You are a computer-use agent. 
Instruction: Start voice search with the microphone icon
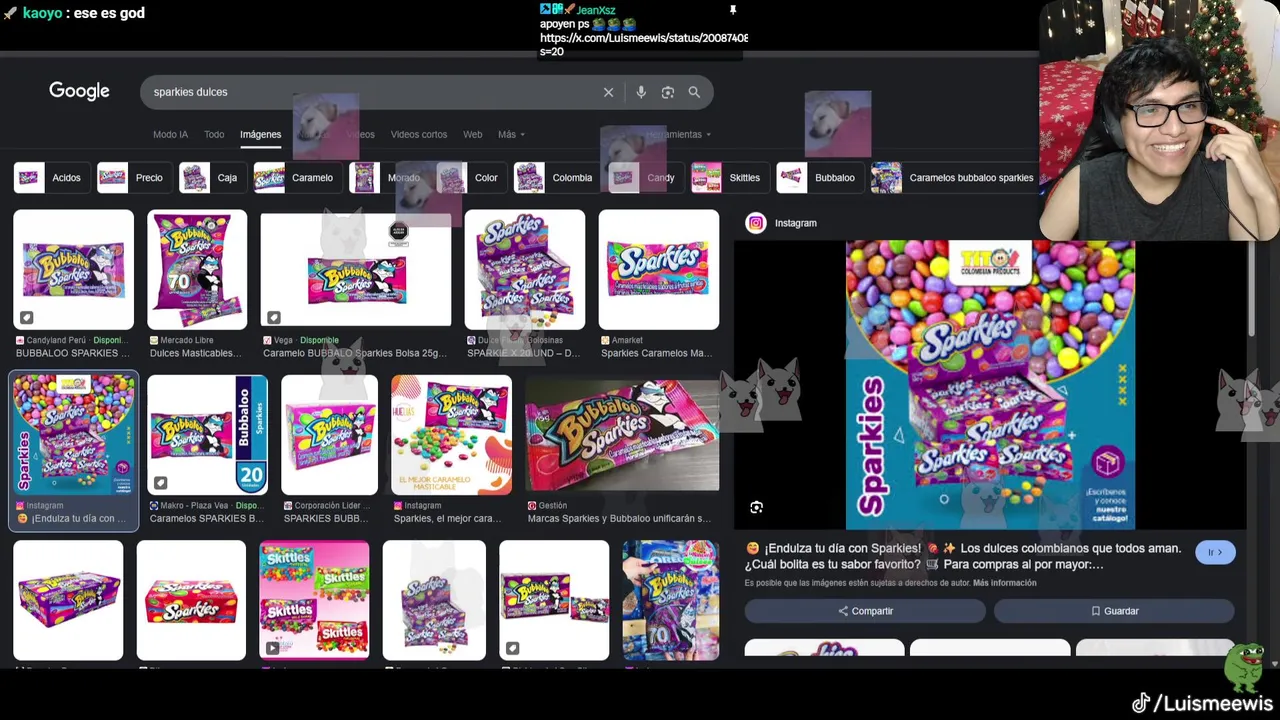click(x=641, y=92)
